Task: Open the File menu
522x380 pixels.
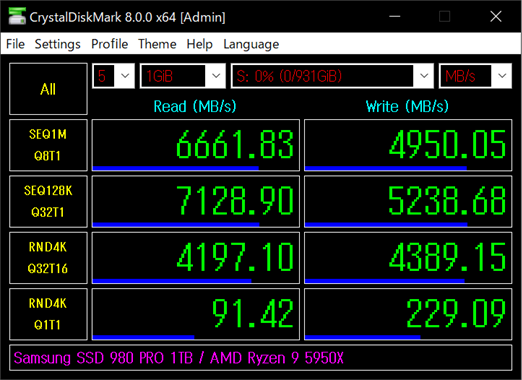Action: click(x=15, y=44)
